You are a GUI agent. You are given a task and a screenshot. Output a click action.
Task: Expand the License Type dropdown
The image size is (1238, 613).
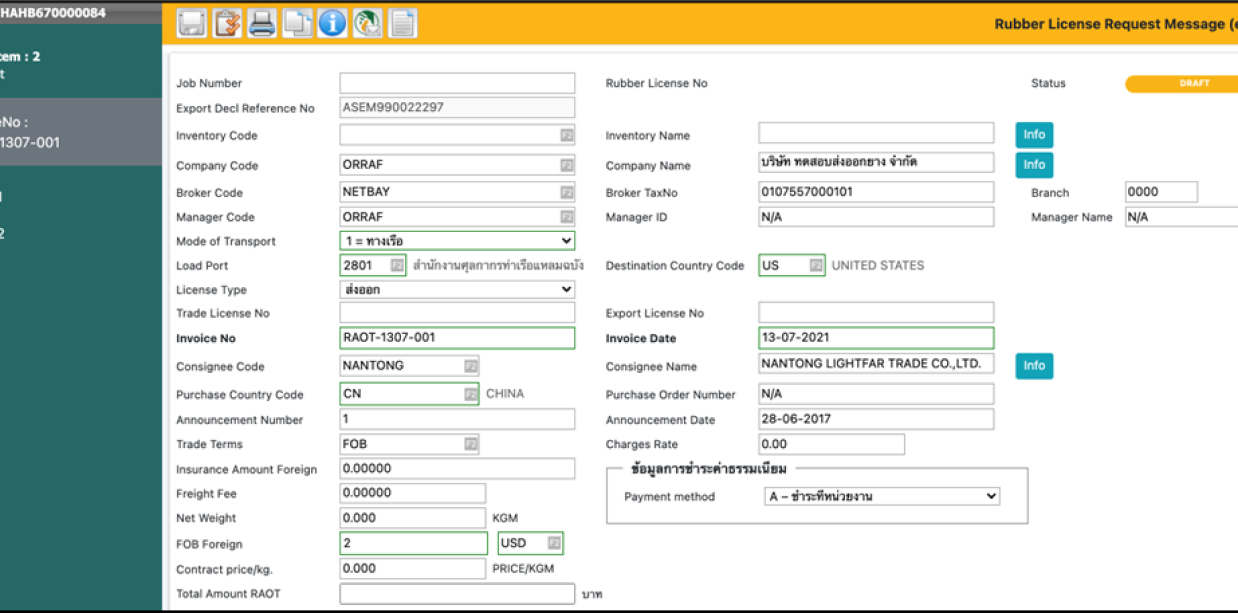(457, 290)
